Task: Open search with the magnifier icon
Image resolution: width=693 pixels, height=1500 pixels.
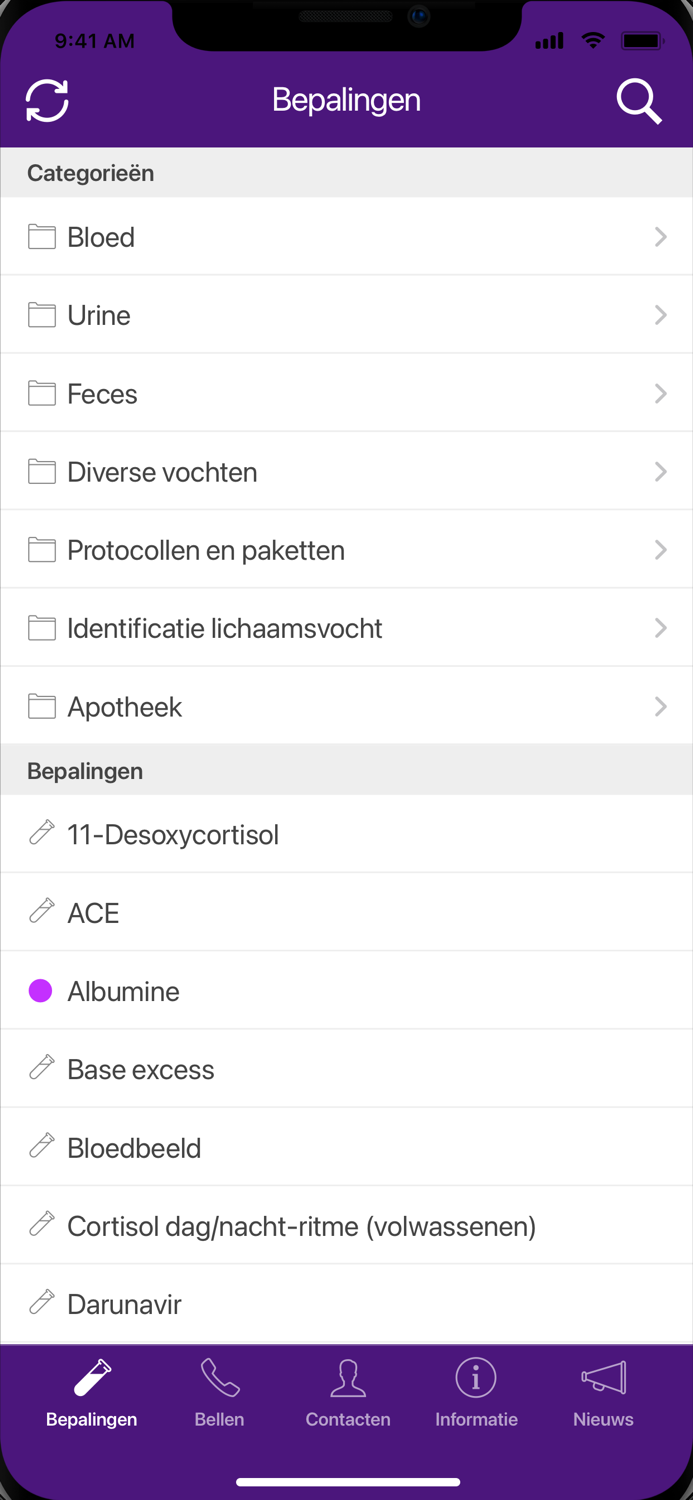Action: pos(639,100)
